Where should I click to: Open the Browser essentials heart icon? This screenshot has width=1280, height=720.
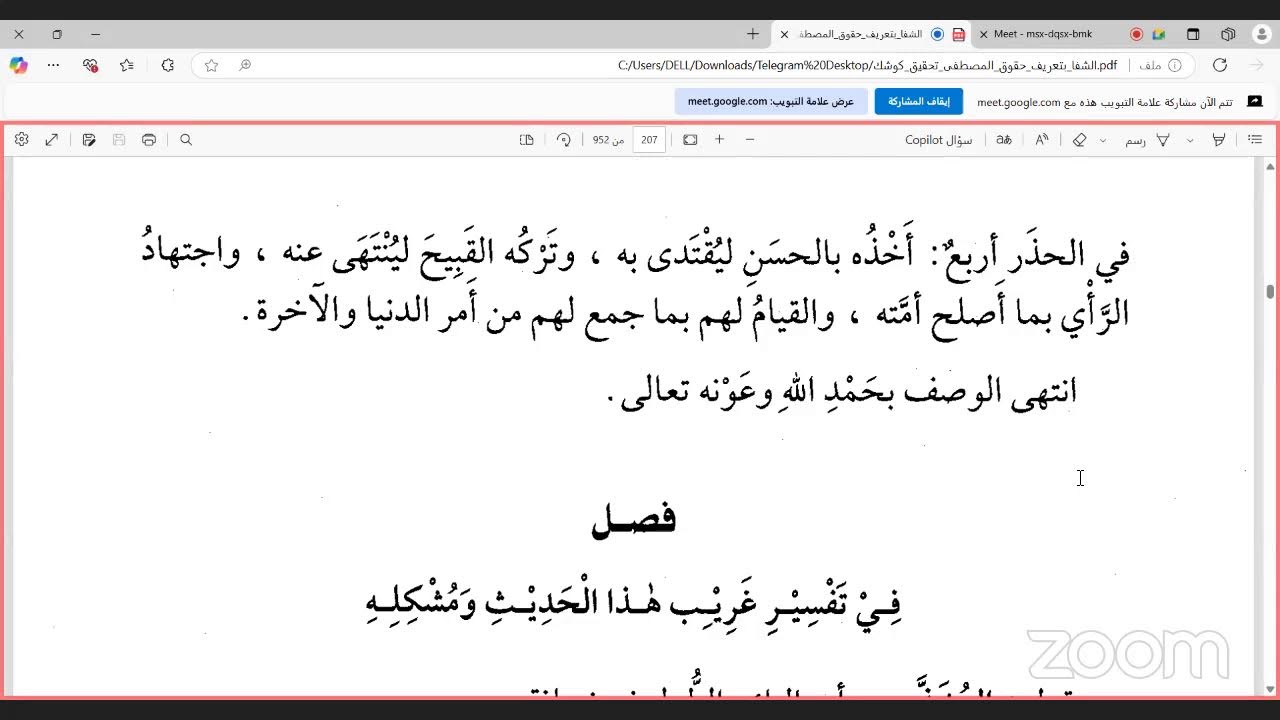pyautogui.click(x=91, y=65)
